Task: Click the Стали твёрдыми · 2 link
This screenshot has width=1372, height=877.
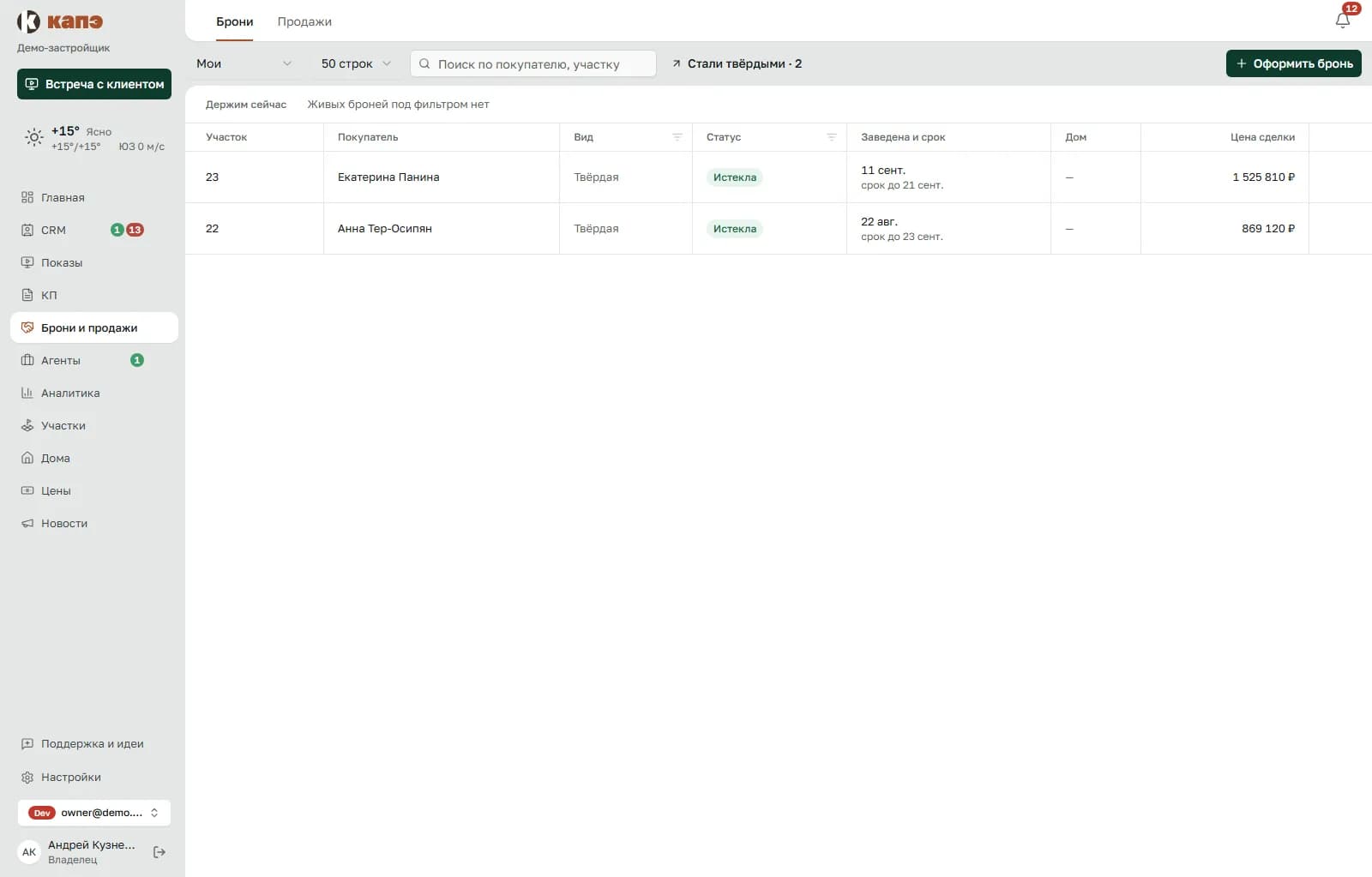Action: point(737,63)
